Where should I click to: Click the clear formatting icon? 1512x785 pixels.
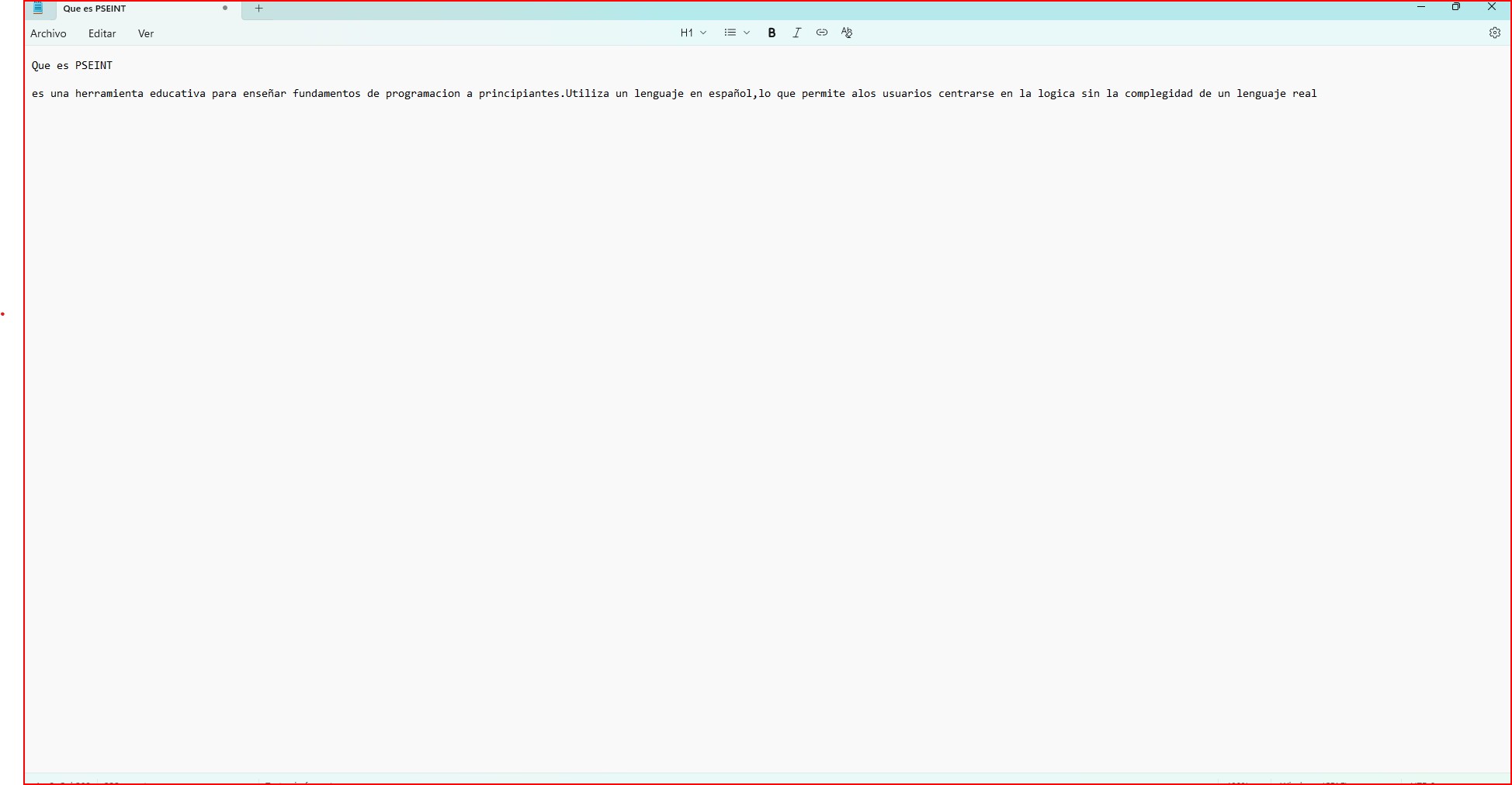click(x=847, y=33)
